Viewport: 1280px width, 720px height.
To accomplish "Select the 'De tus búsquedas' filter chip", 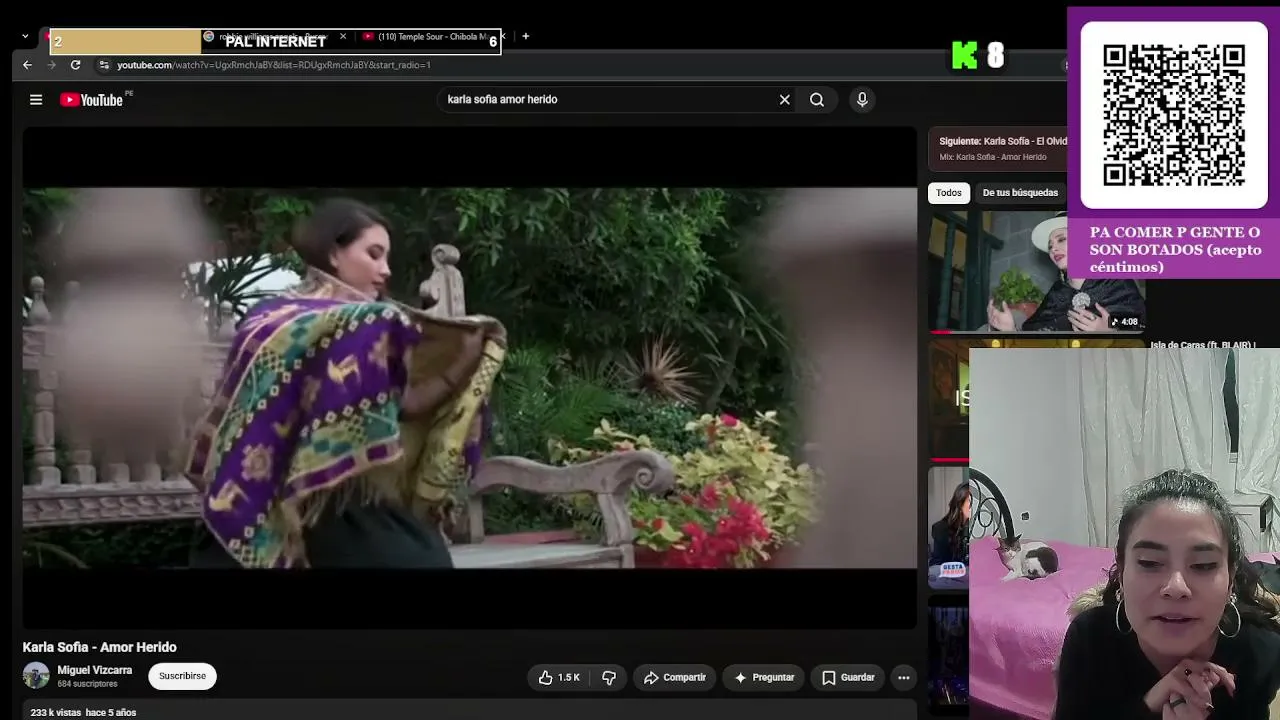I will click(1020, 193).
